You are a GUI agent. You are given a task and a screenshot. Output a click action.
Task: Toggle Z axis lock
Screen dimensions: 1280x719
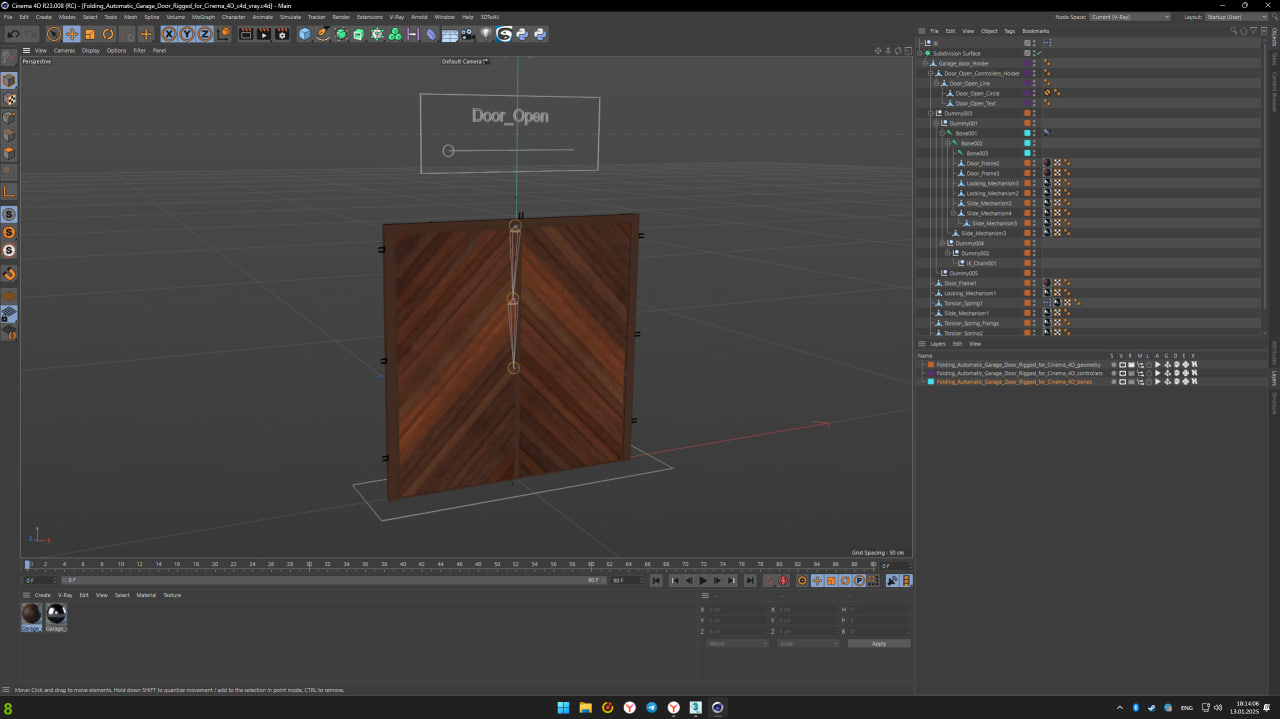[x=205, y=34]
